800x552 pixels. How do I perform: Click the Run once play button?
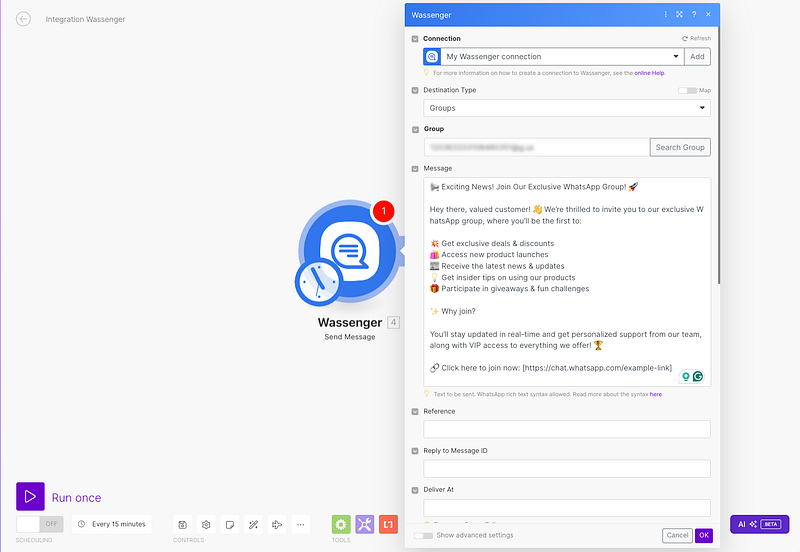click(30, 496)
